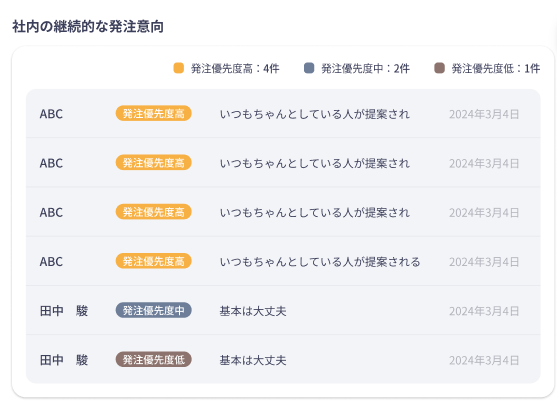Select the 発注優先度中：2件 legend label

tap(366, 68)
